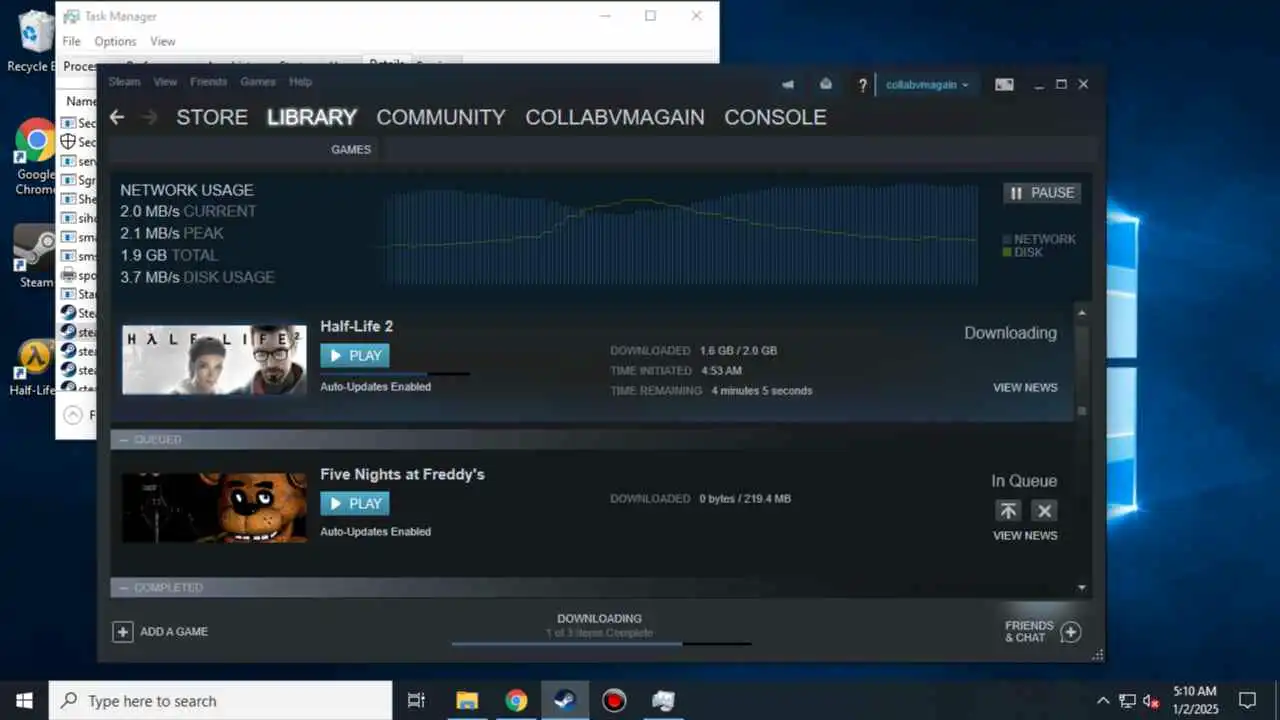Click the downloads list scroll-down arrow
This screenshot has width=1280, height=720.
point(1082,588)
